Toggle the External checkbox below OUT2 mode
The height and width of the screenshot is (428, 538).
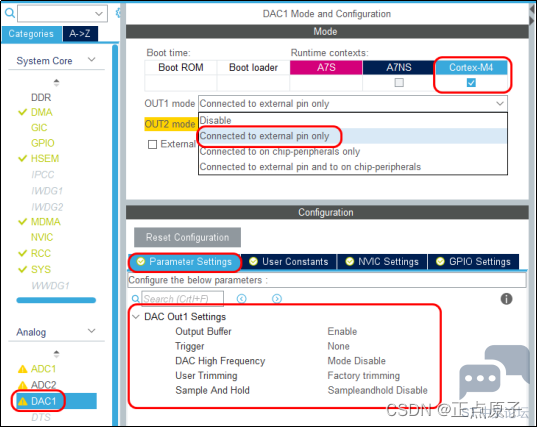(x=152, y=144)
